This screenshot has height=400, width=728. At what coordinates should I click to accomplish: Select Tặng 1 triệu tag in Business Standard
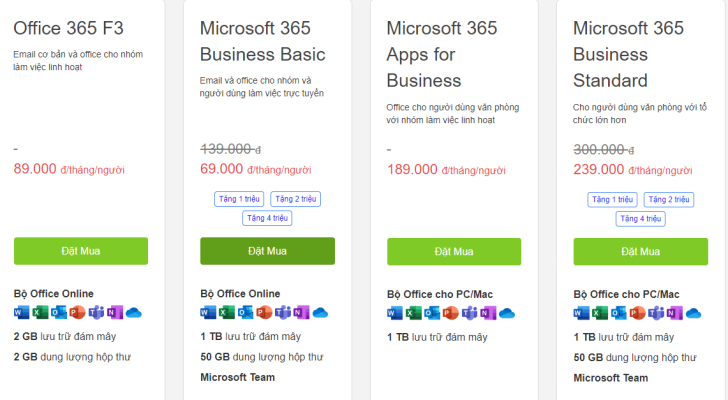pyautogui.click(x=612, y=200)
